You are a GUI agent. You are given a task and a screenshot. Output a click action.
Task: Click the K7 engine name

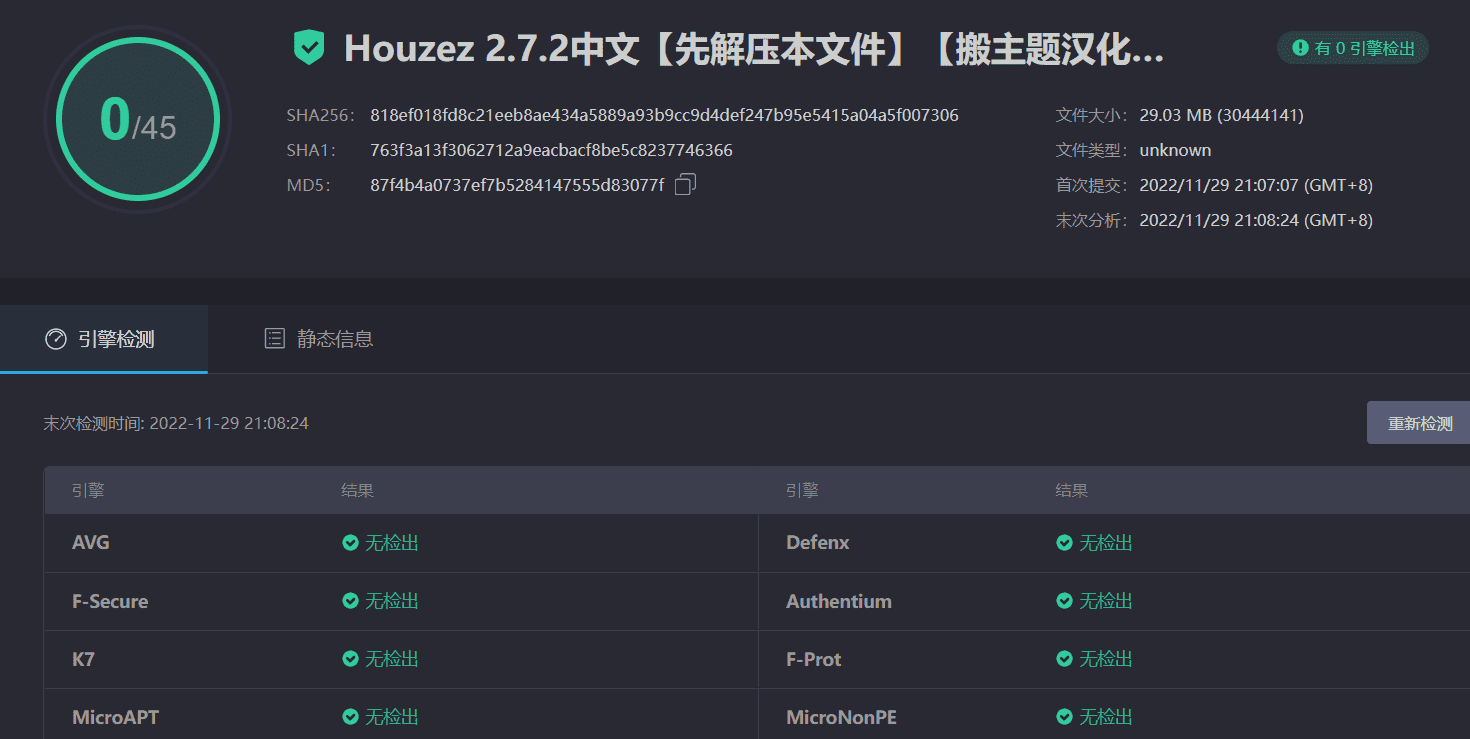(83, 659)
